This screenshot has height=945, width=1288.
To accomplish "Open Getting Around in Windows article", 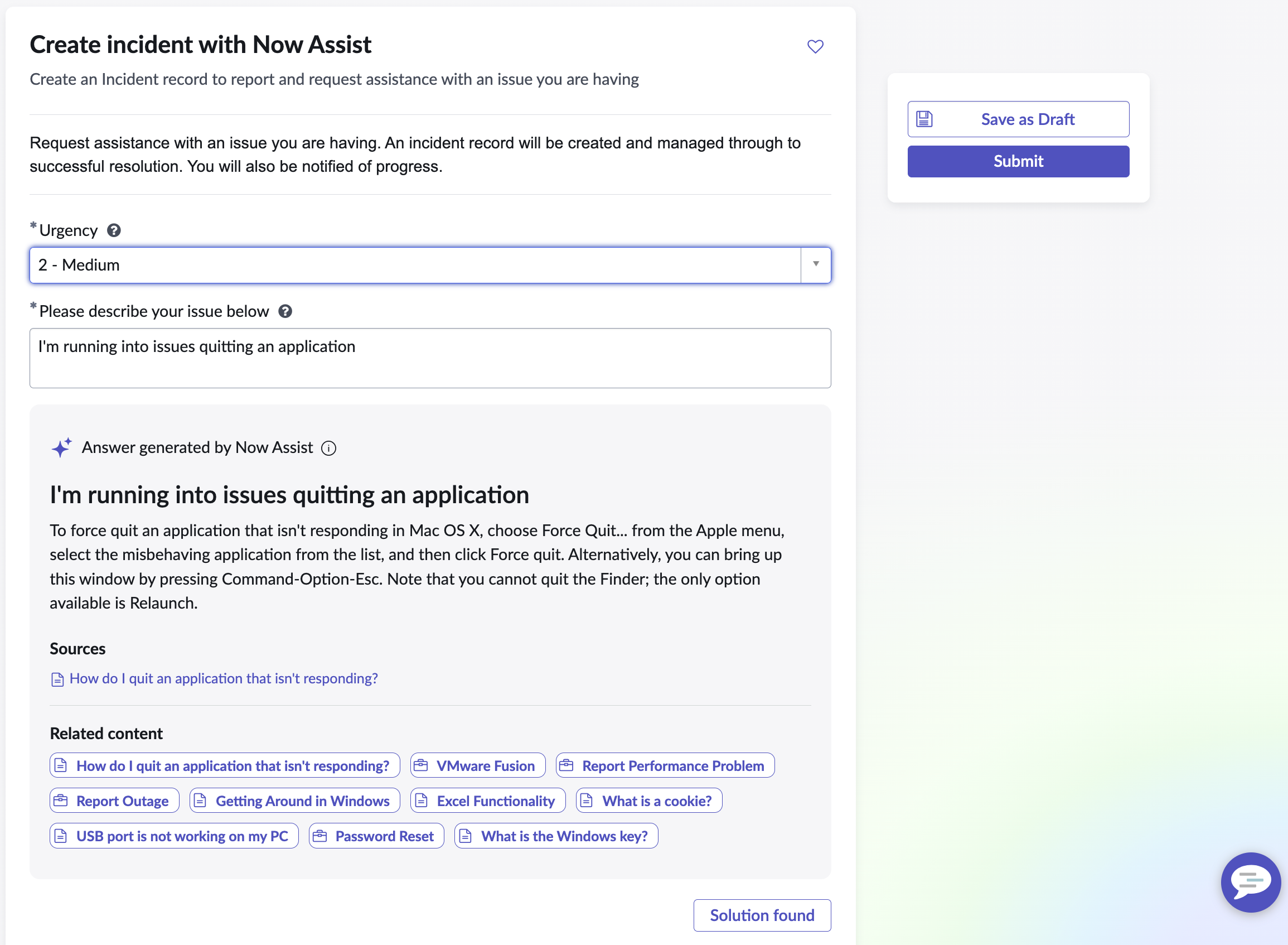I will coord(295,801).
